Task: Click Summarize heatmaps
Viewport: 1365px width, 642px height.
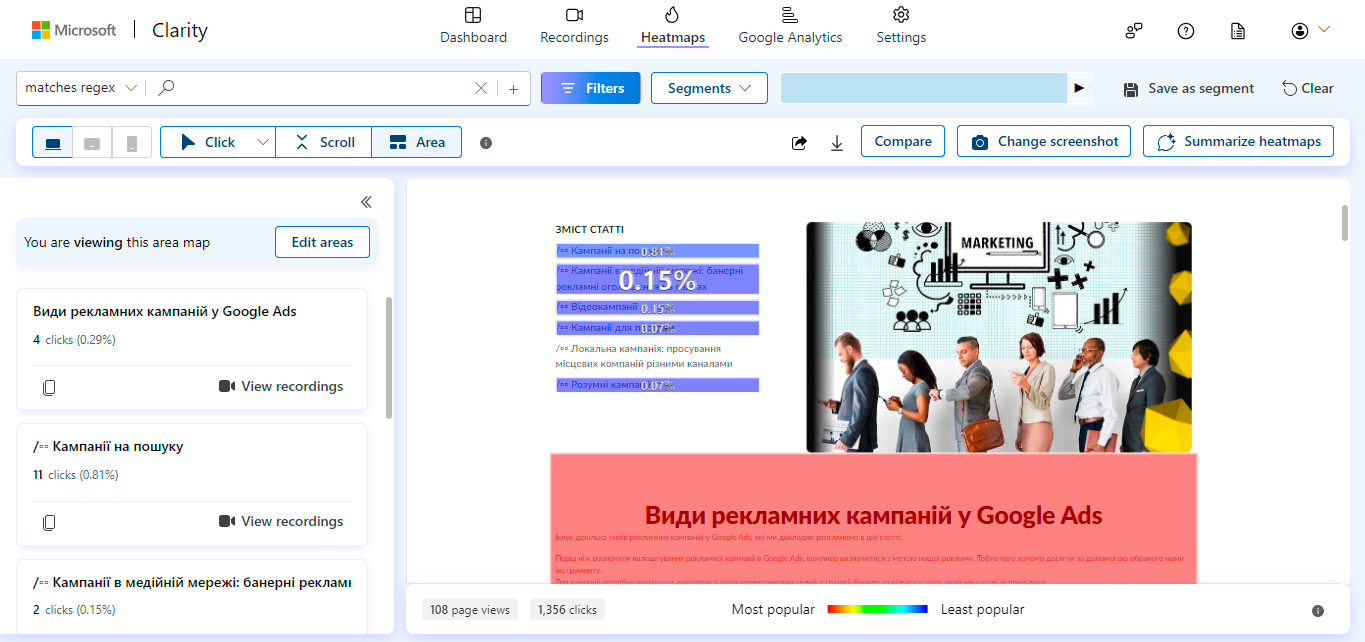Action: click(1238, 141)
